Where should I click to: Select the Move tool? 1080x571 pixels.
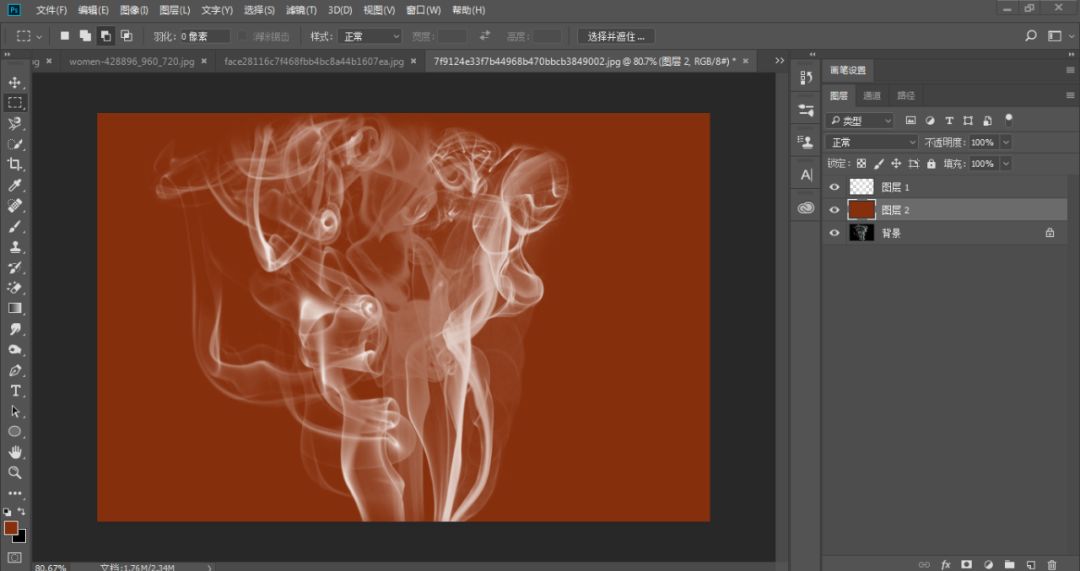(x=14, y=83)
